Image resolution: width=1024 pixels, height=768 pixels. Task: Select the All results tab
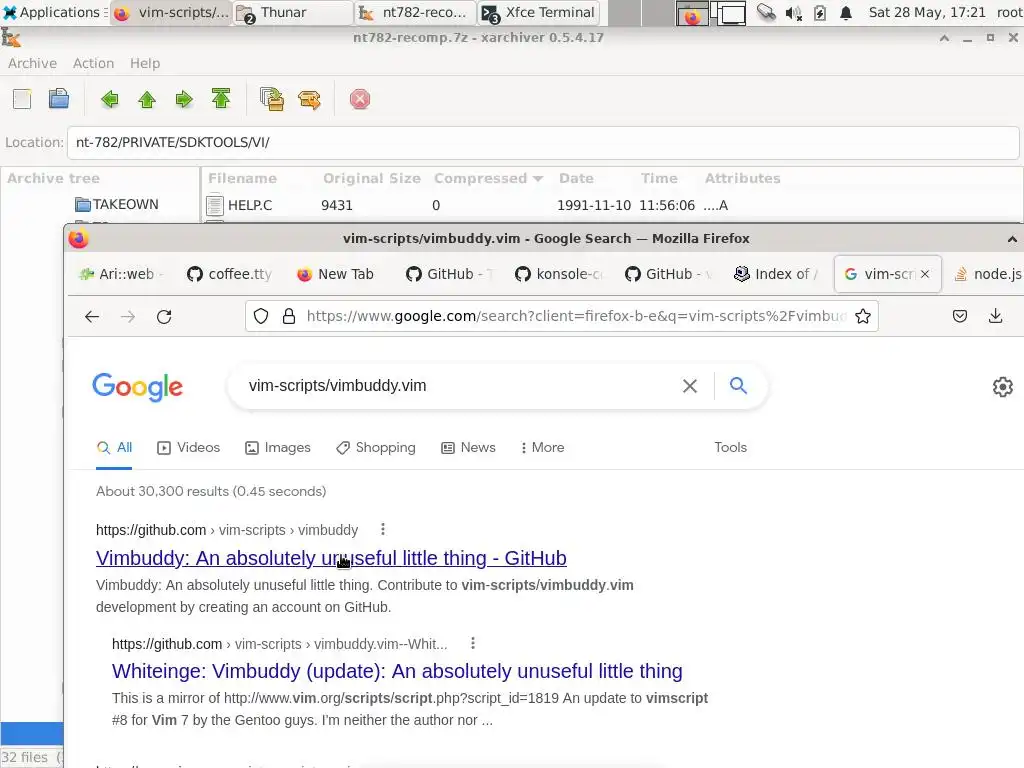114,448
